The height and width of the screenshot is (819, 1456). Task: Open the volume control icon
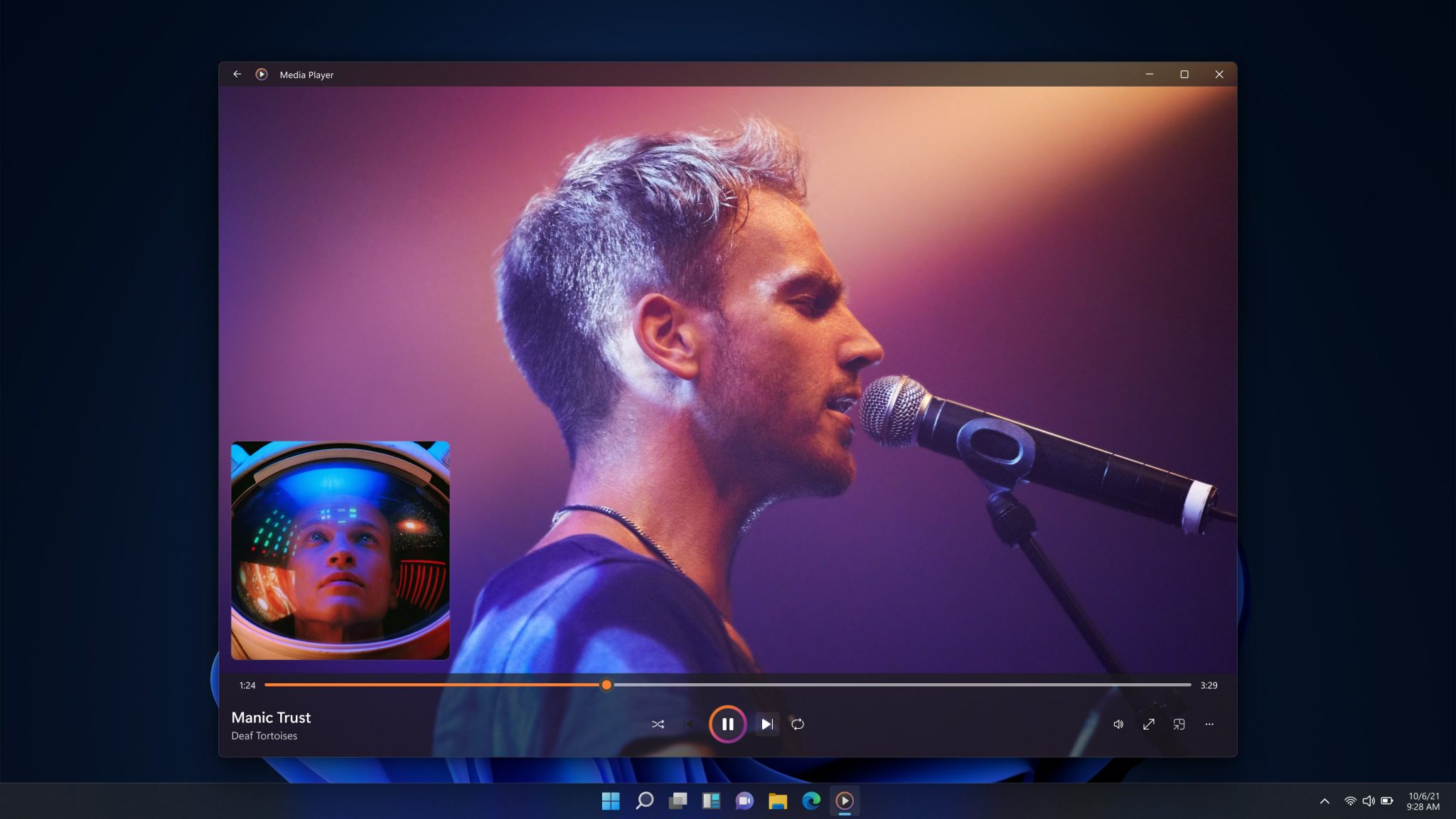1119,724
